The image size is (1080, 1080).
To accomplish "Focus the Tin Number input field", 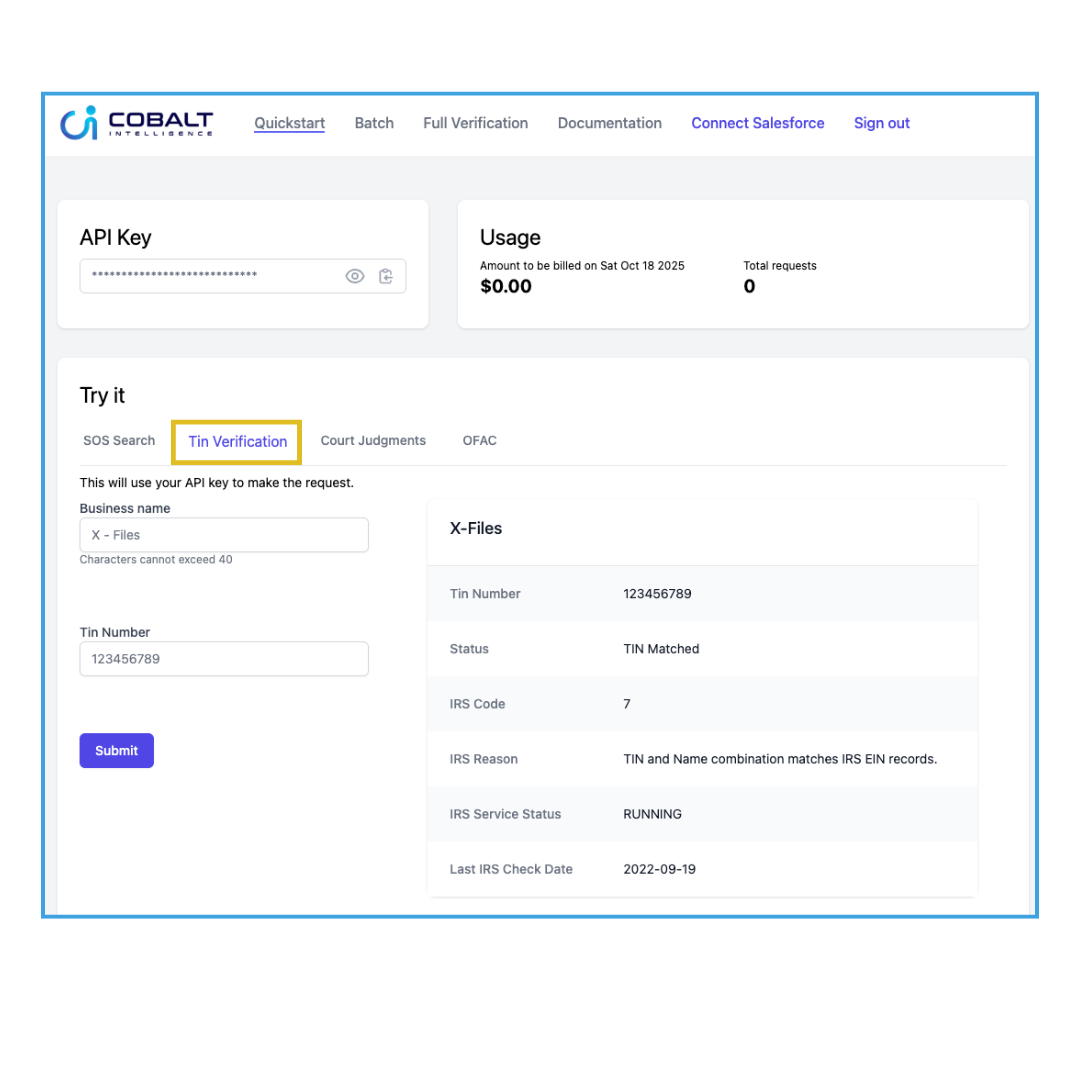I will pos(224,659).
